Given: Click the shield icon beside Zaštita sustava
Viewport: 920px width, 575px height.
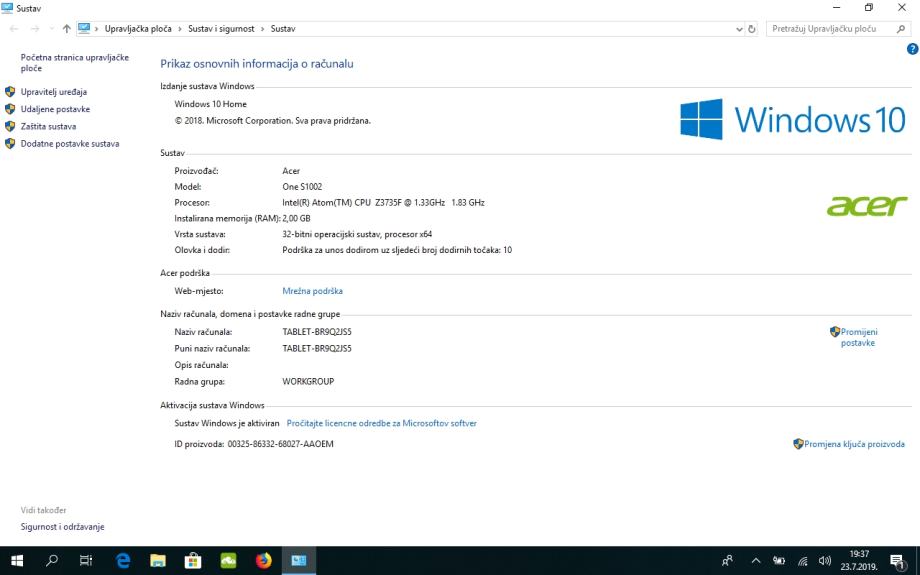Looking at the screenshot, I should click(x=10, y=126).
